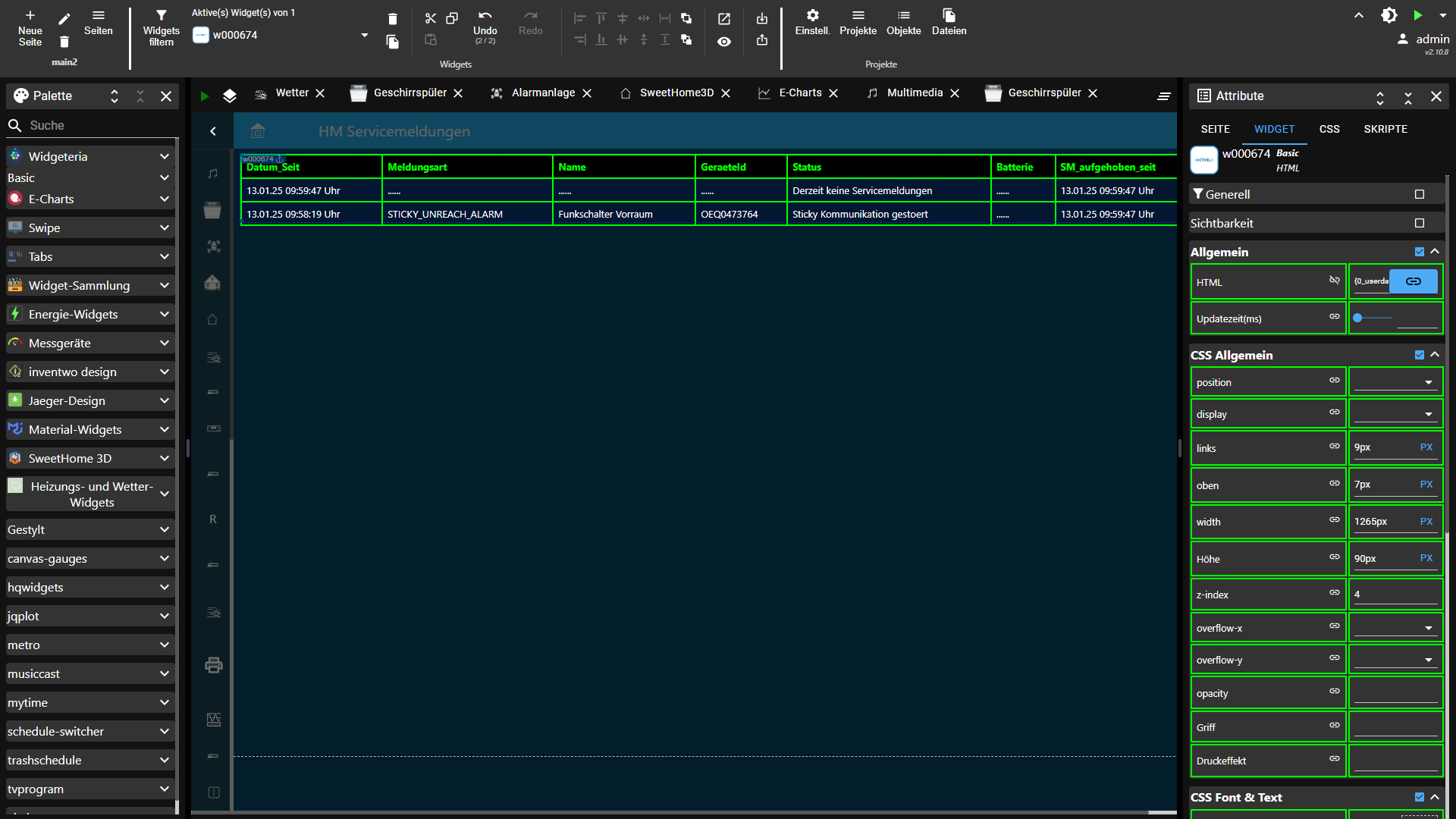Image resolution: width=1456 pixels, height=819 pixels.
Task: Open Einstell. project settings
Action: point(812,23)
